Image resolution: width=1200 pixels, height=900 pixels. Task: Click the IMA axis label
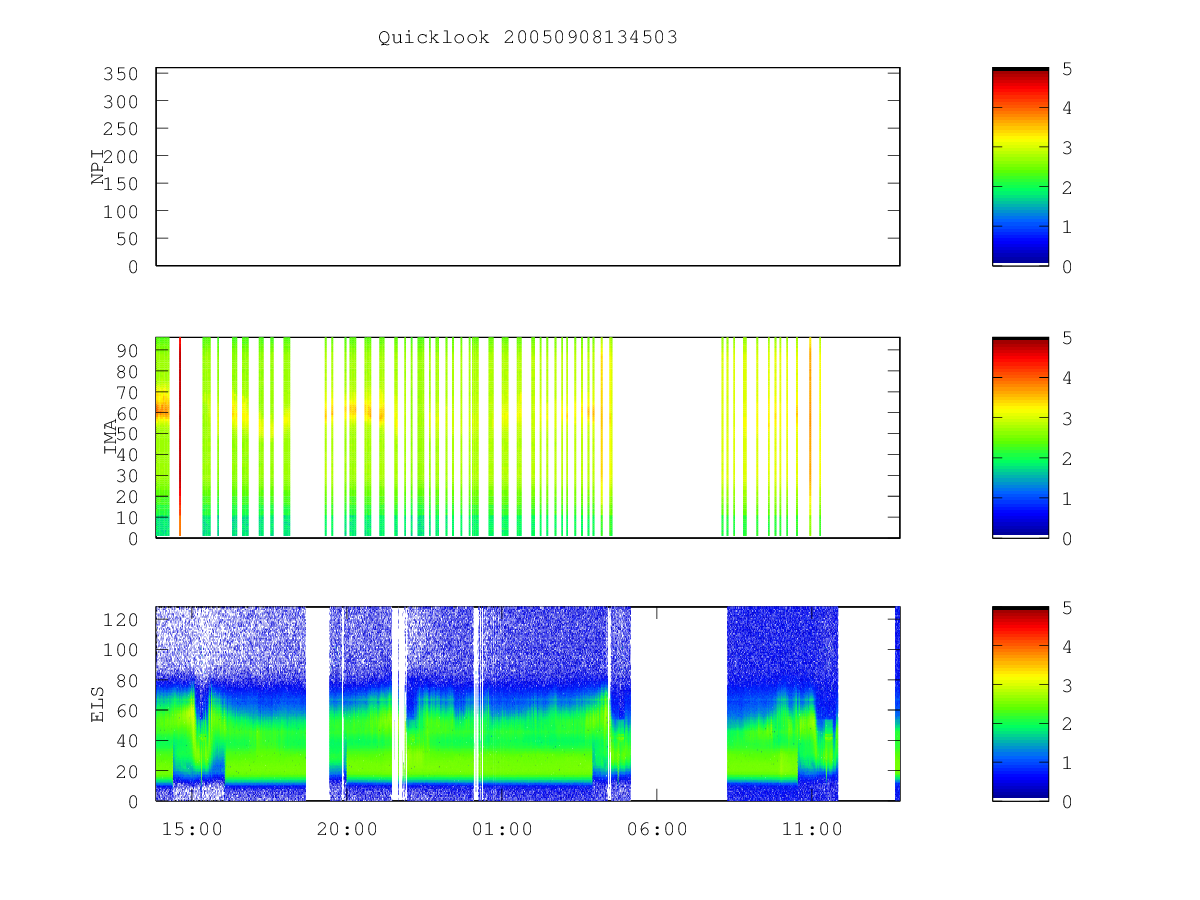[111, 437]
